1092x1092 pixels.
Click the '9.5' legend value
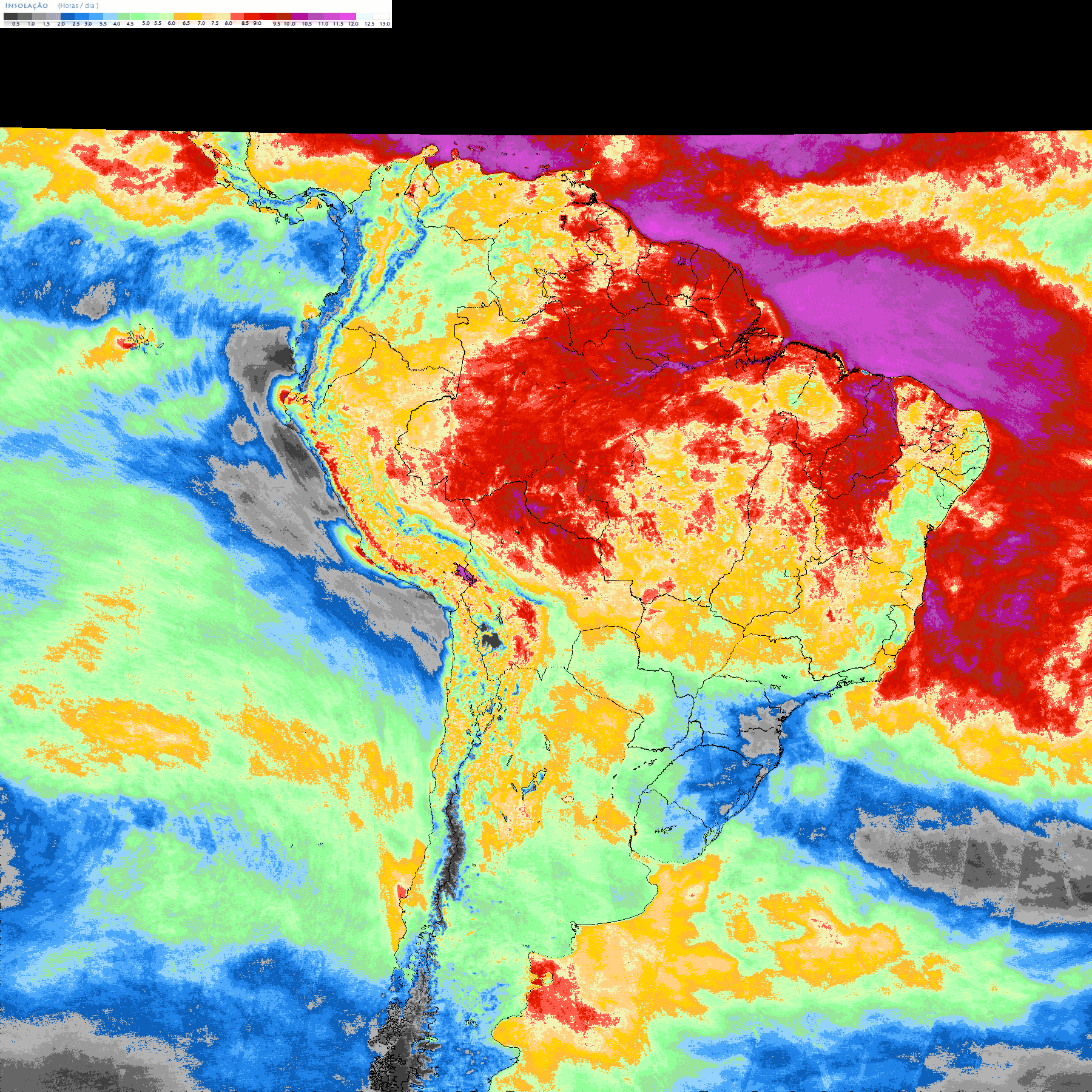click(277, 24)
